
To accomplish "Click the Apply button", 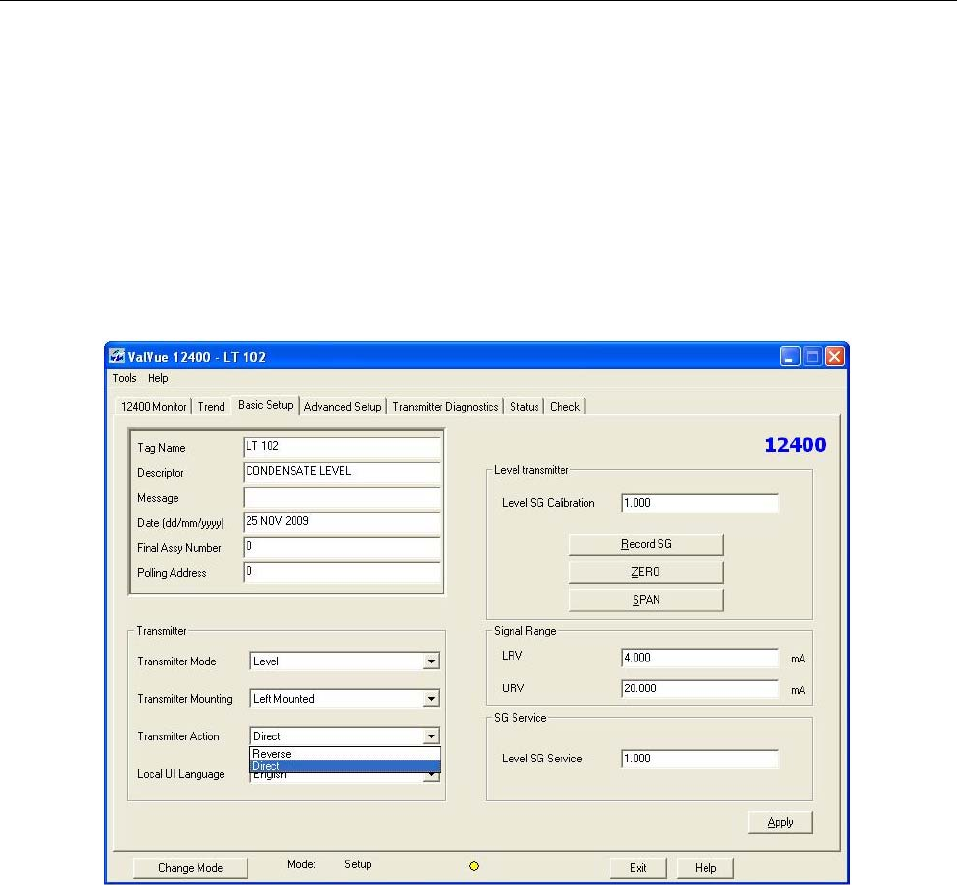I will (780, 822).
